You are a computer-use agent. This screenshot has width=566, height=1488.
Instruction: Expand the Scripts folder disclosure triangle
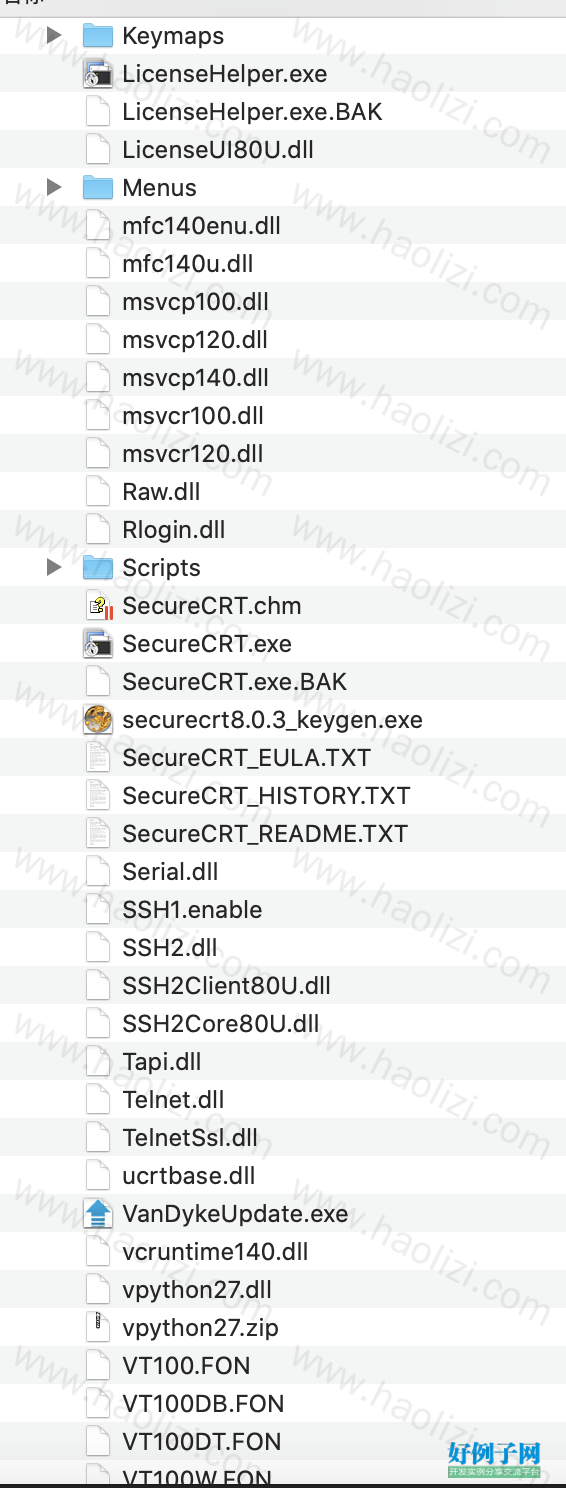click(x=54, y=568)
